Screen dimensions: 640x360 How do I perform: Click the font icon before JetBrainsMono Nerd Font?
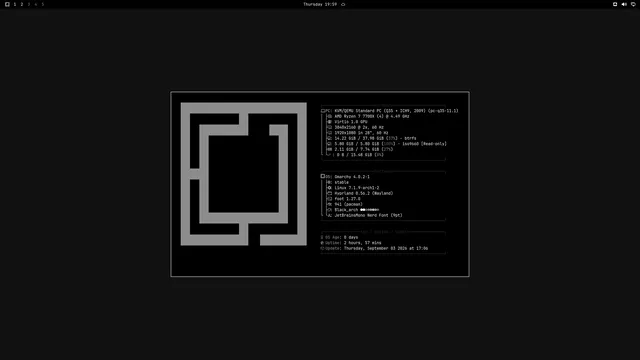(x=330, y=215)
